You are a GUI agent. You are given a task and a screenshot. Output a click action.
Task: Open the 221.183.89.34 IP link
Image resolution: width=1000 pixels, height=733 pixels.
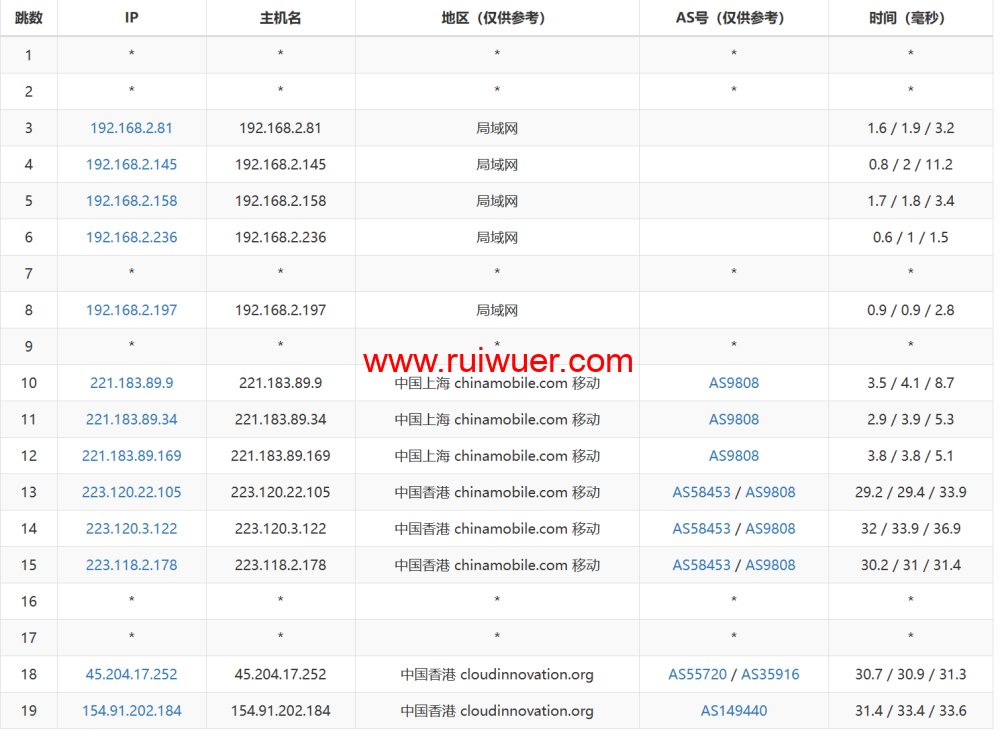[x=131, y=419]
